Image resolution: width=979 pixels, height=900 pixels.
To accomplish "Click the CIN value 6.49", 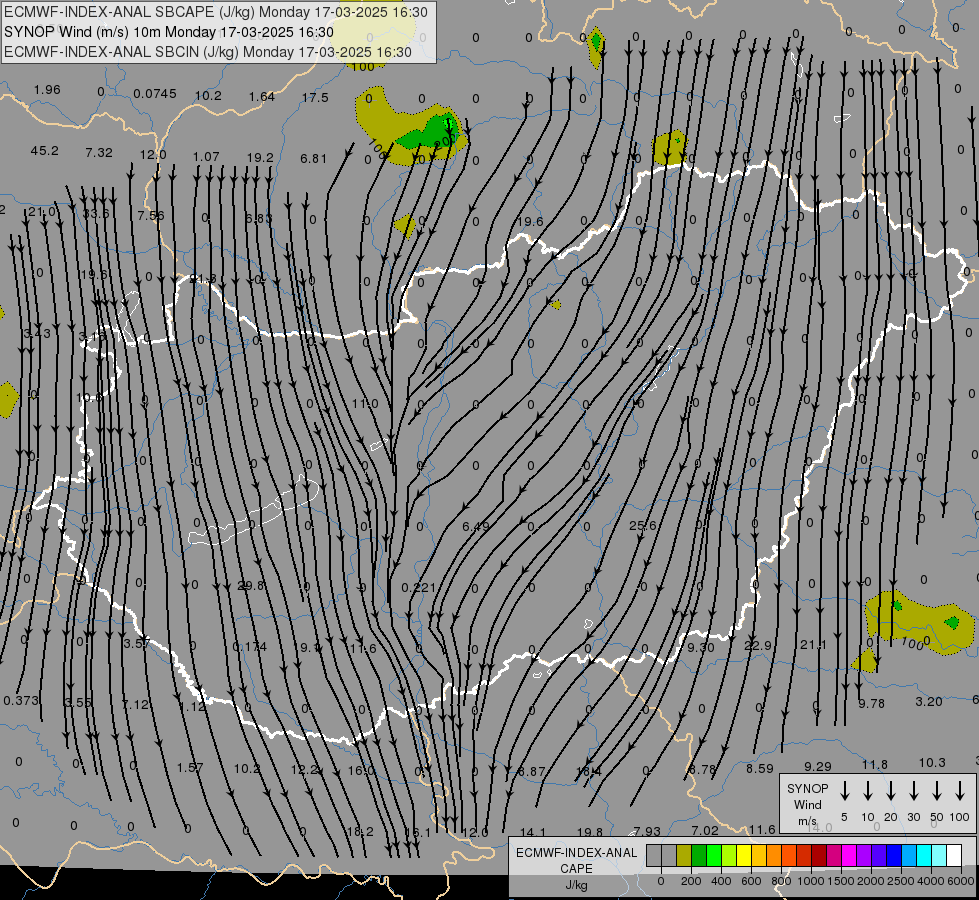I will 476,527.
